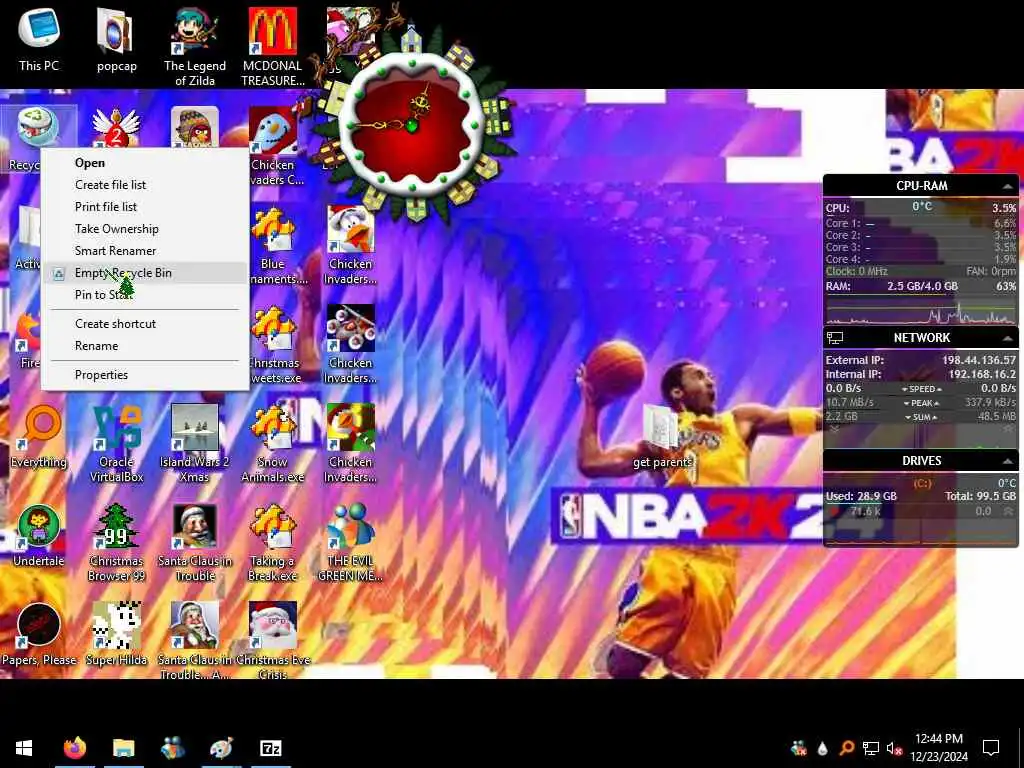Open Firefox from the taskbar
Screen dimensions: 1024x768
pos(75,748)
